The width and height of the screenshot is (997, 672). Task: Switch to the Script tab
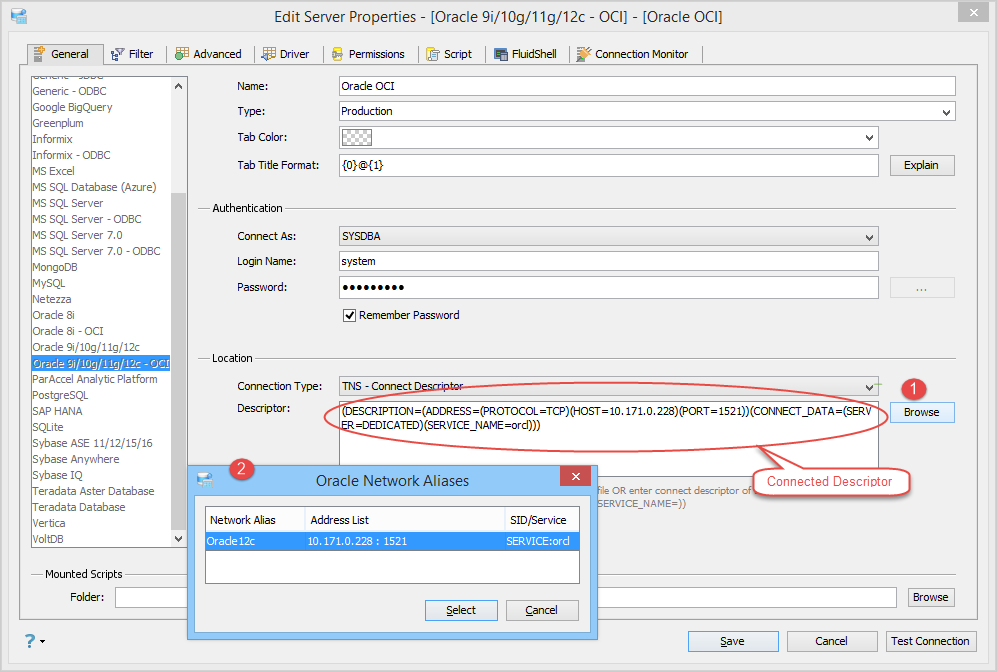pos(449,54)
